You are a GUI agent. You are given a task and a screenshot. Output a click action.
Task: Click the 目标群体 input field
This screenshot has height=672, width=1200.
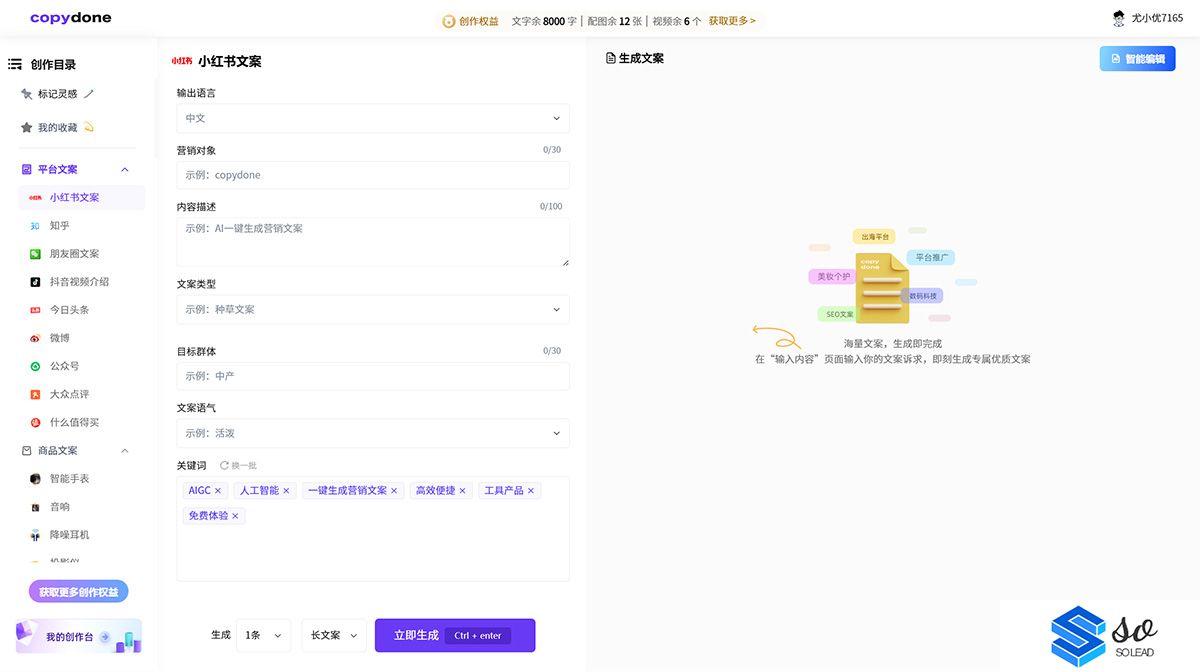point(373,376)
